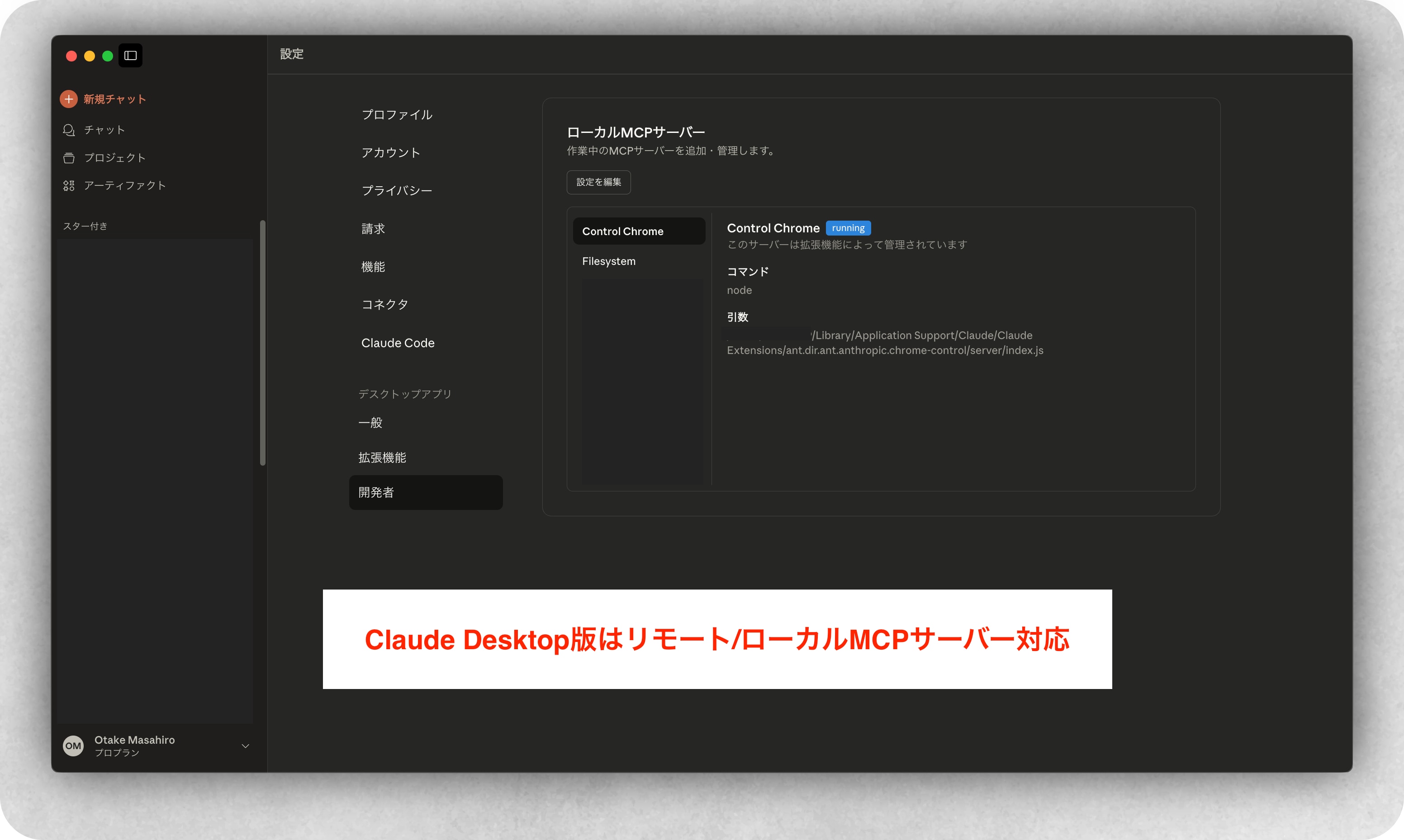Click the sidebar vertical scrollbar
The image size is (1404, 840).
click(x=263, y=342)
